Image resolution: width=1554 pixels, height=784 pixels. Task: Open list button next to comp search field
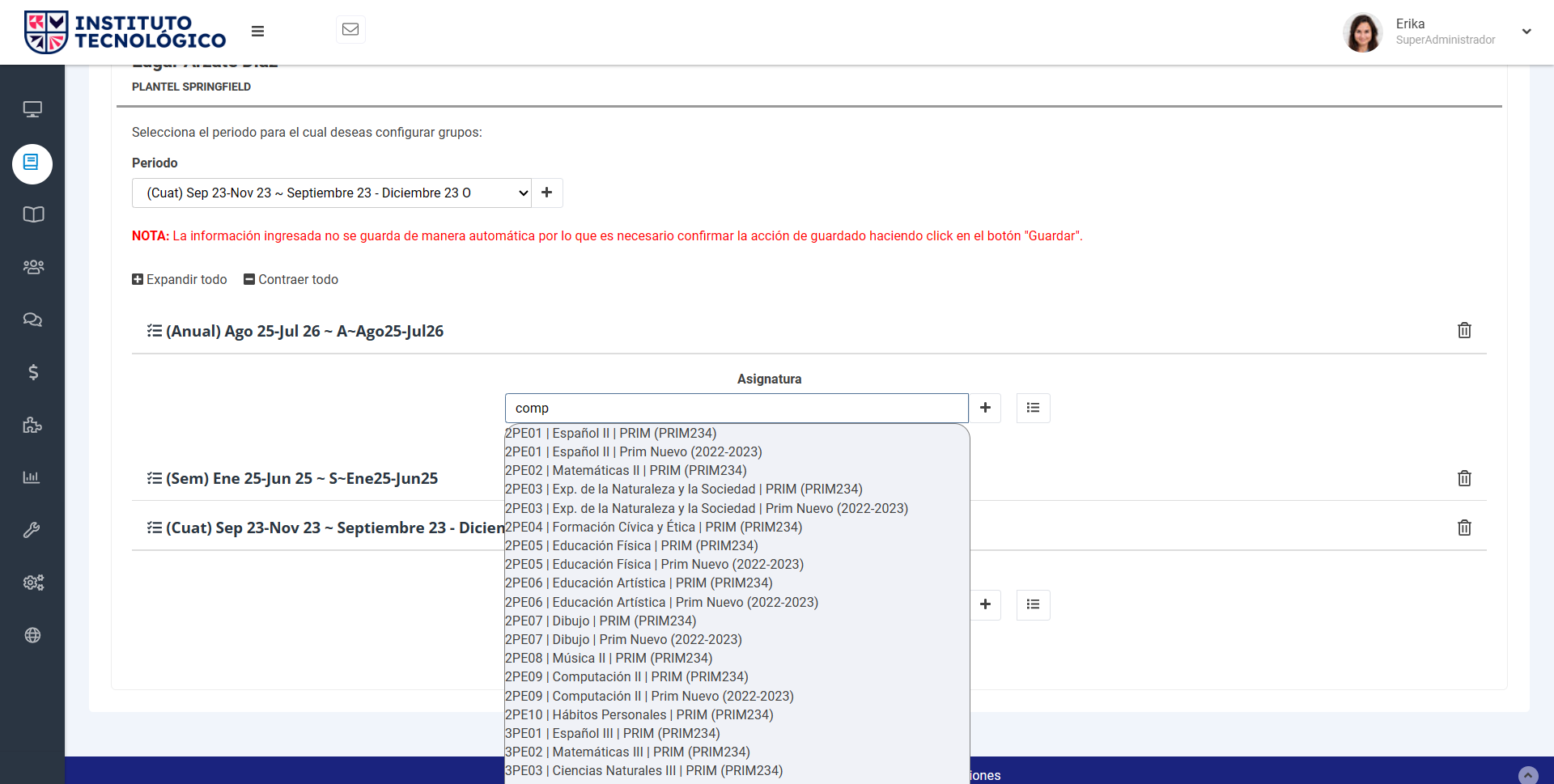pyautogui.click(x=1034, y=408)
